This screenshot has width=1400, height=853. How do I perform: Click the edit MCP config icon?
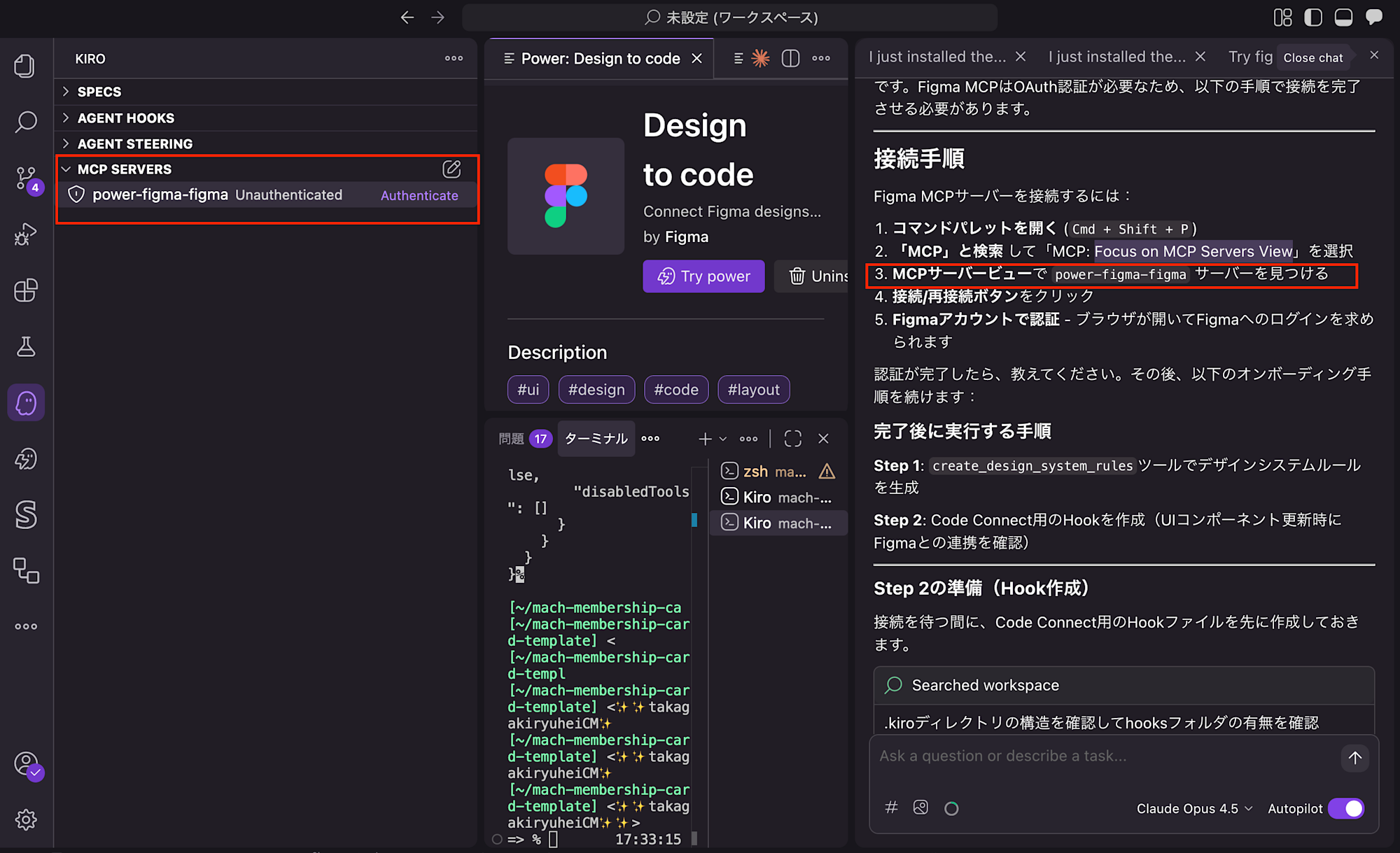pos(451,169)
